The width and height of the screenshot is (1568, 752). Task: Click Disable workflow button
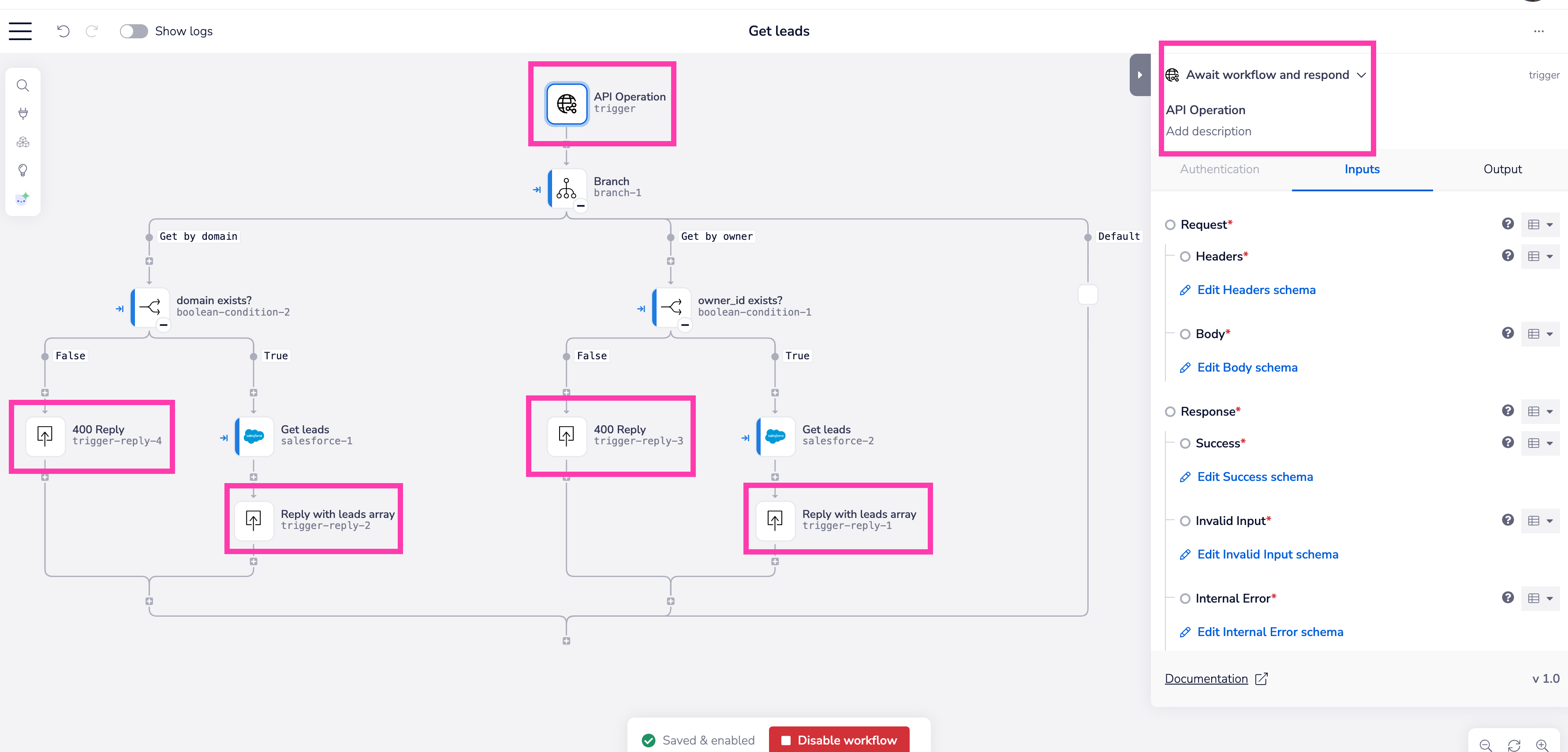point(839,740)
